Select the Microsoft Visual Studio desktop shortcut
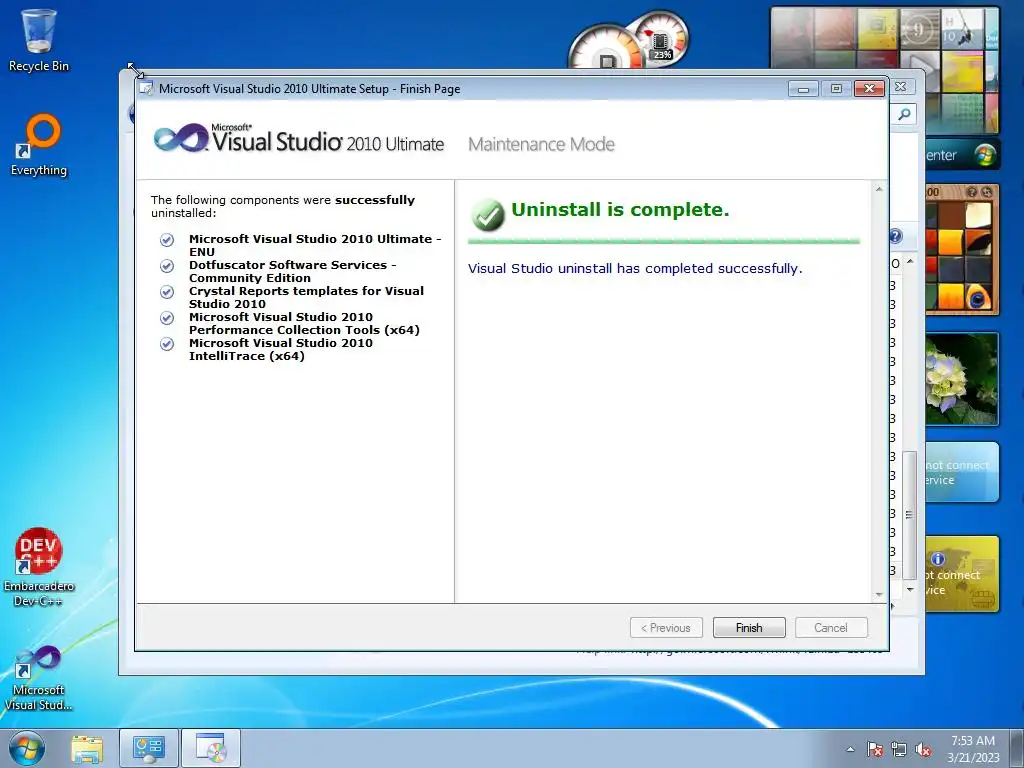The height and width of the screenshot is (768, 1024). tap(39, 679)
